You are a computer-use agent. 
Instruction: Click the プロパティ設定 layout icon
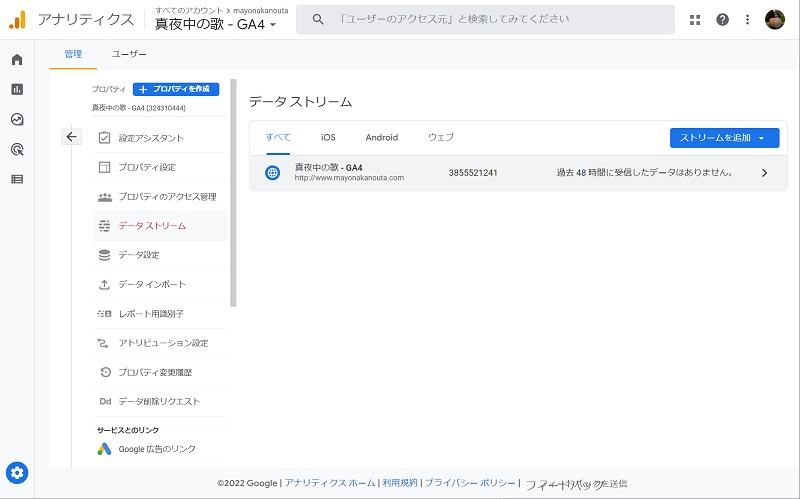[105, 167]
